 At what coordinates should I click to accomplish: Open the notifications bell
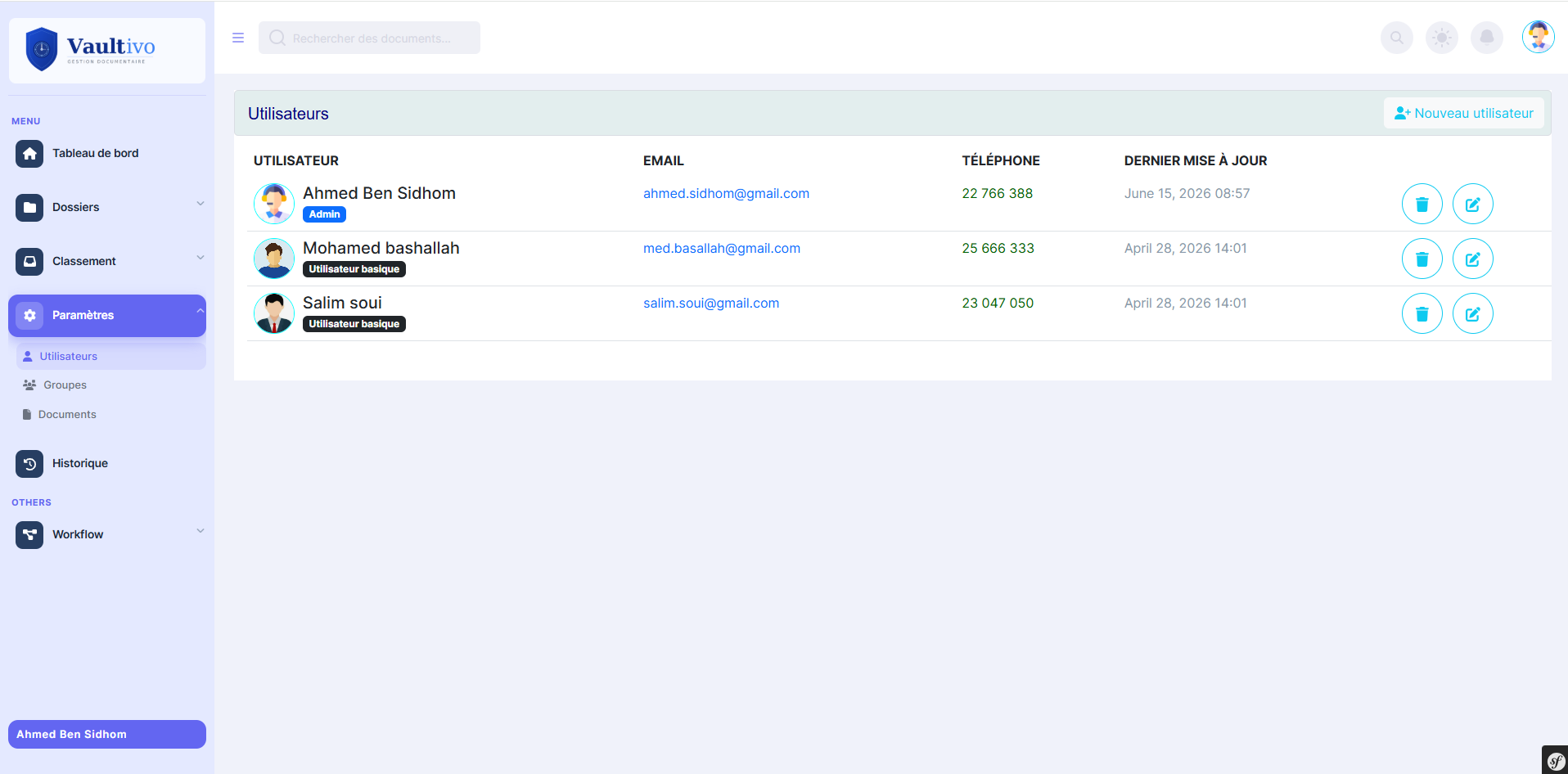click(x=1487, y=38)
